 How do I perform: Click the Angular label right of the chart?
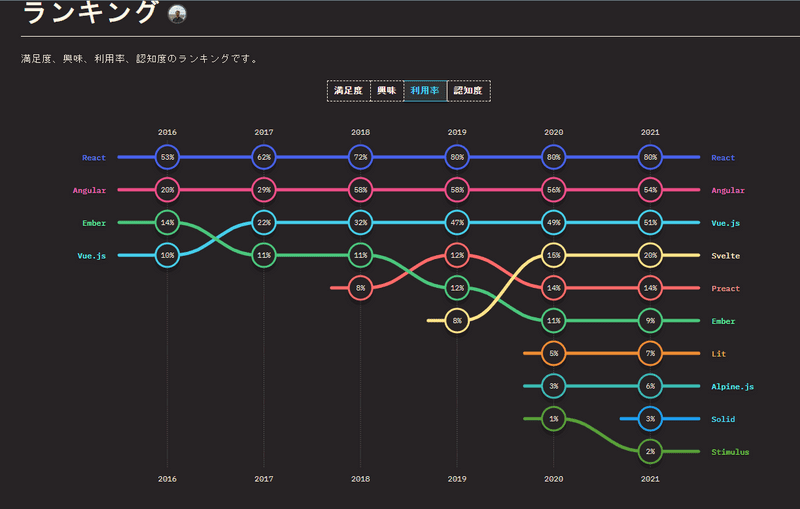tap(728, 190)
